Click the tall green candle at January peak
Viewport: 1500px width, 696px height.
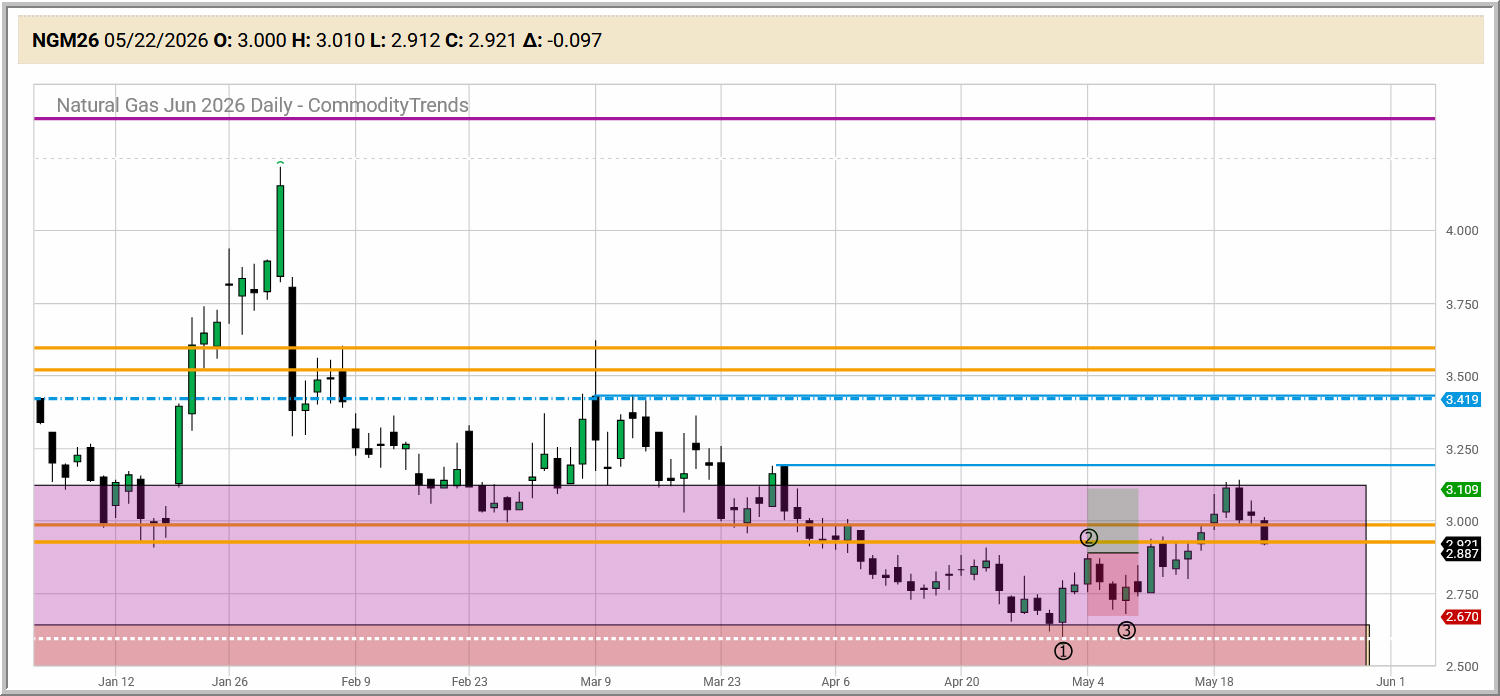280,228
